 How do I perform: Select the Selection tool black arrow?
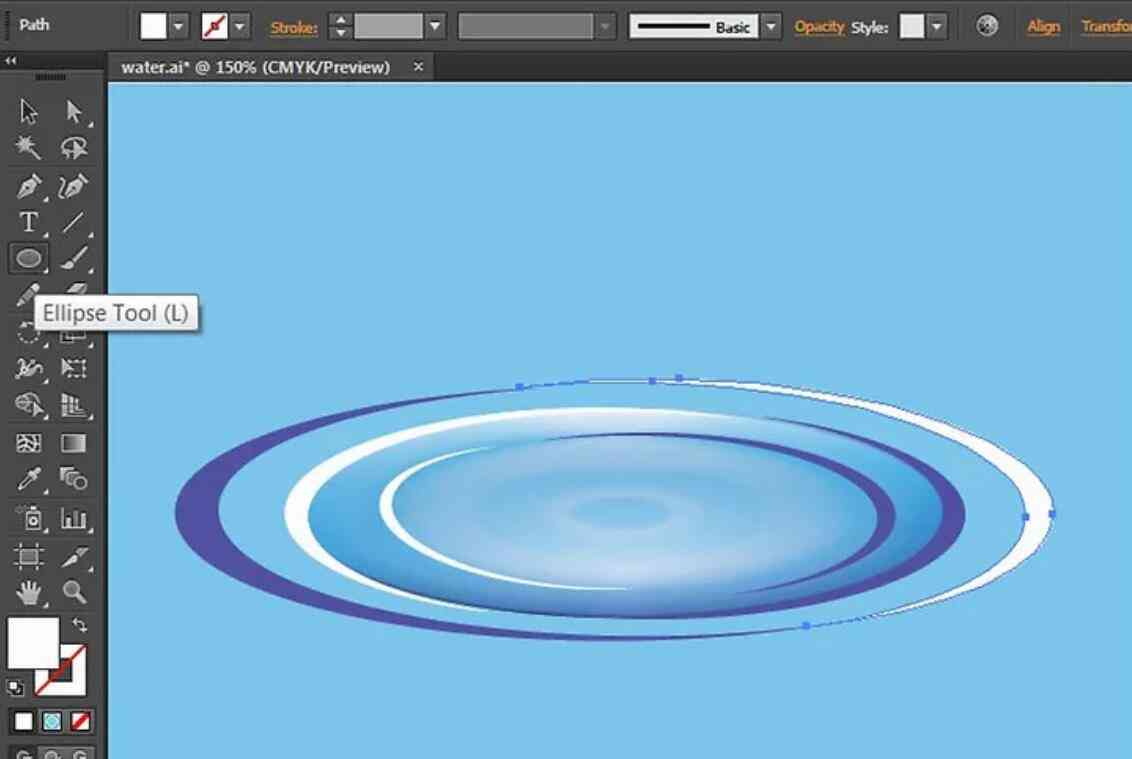pyautogui.click(x=29, y=112)
